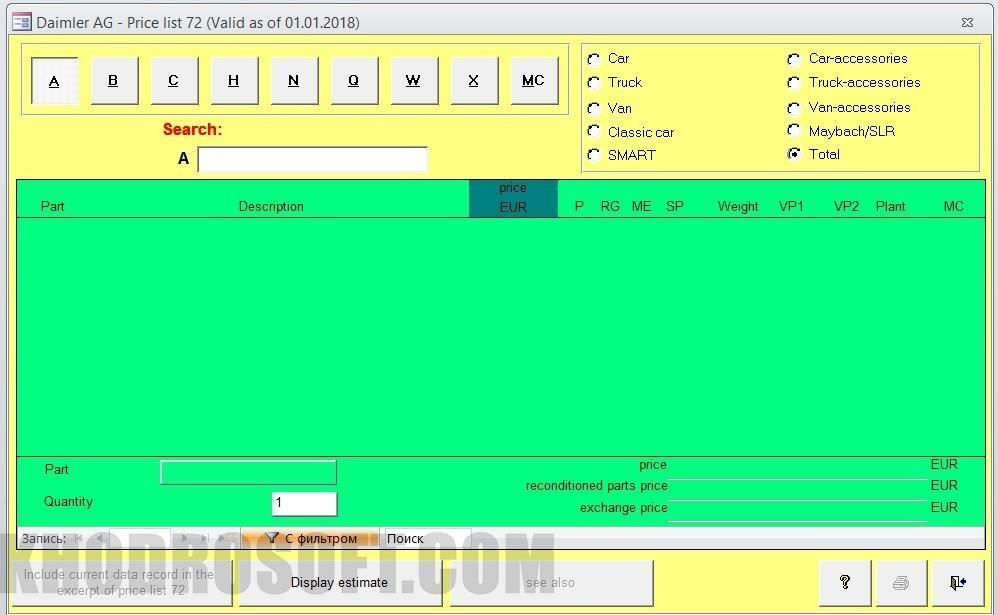Go to first record arrow
998x615 pixels.
click(x=78, y=538)
